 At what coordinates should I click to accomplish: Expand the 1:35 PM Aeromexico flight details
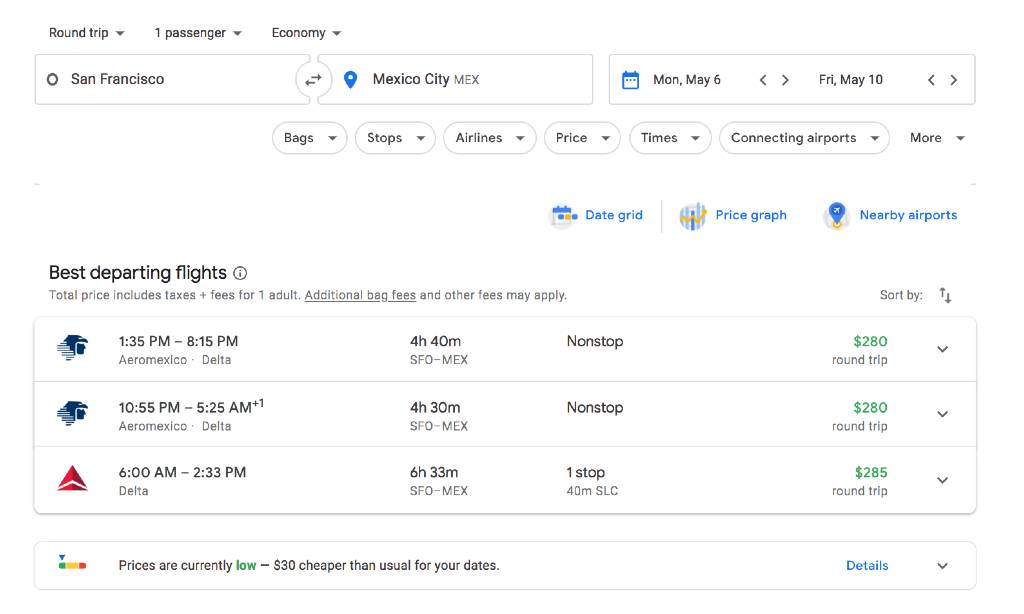[x=941, y=349]
